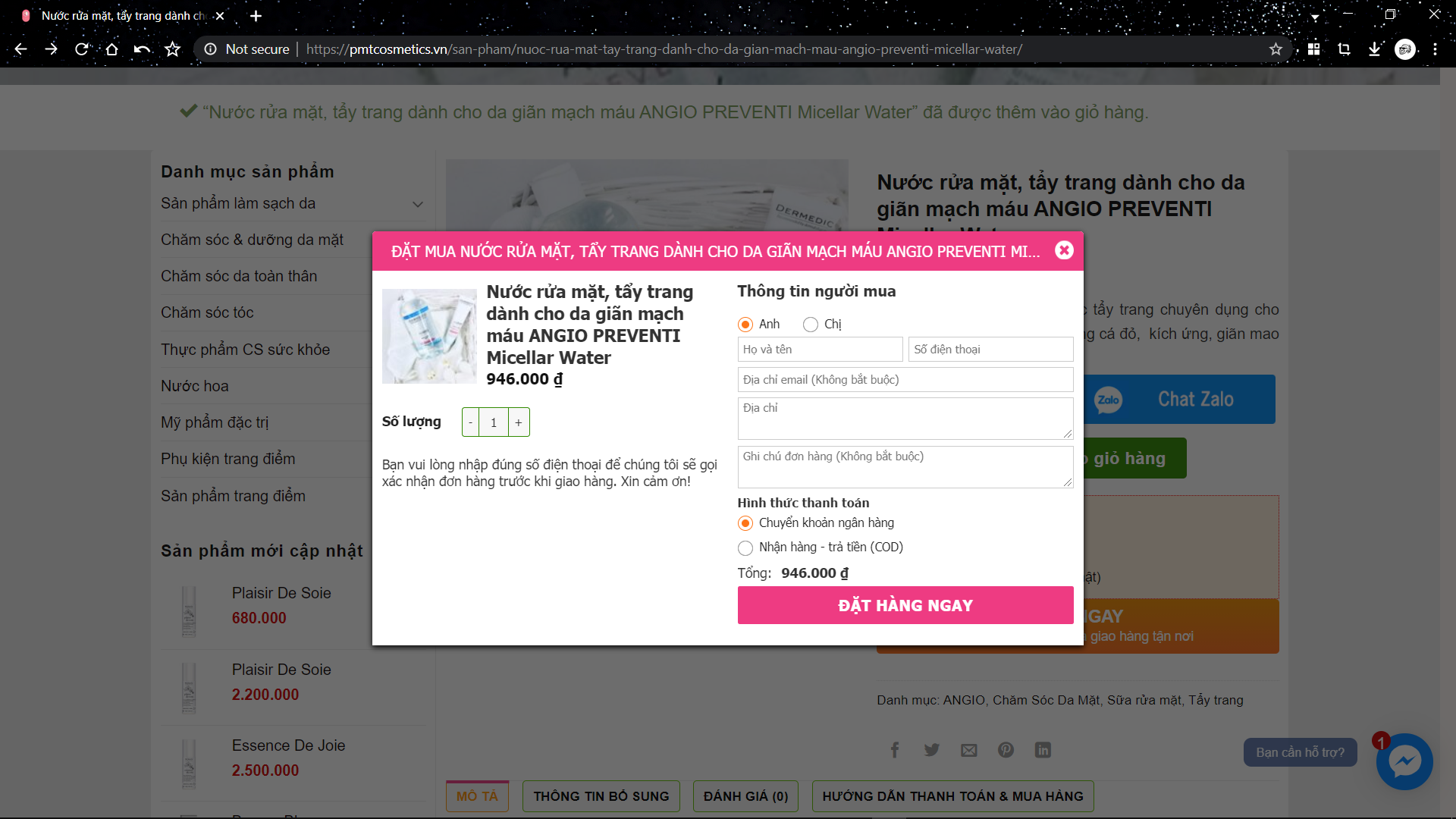Click the LinkedIn share icon
The image size is (1456, 819).
point(1043,750)
